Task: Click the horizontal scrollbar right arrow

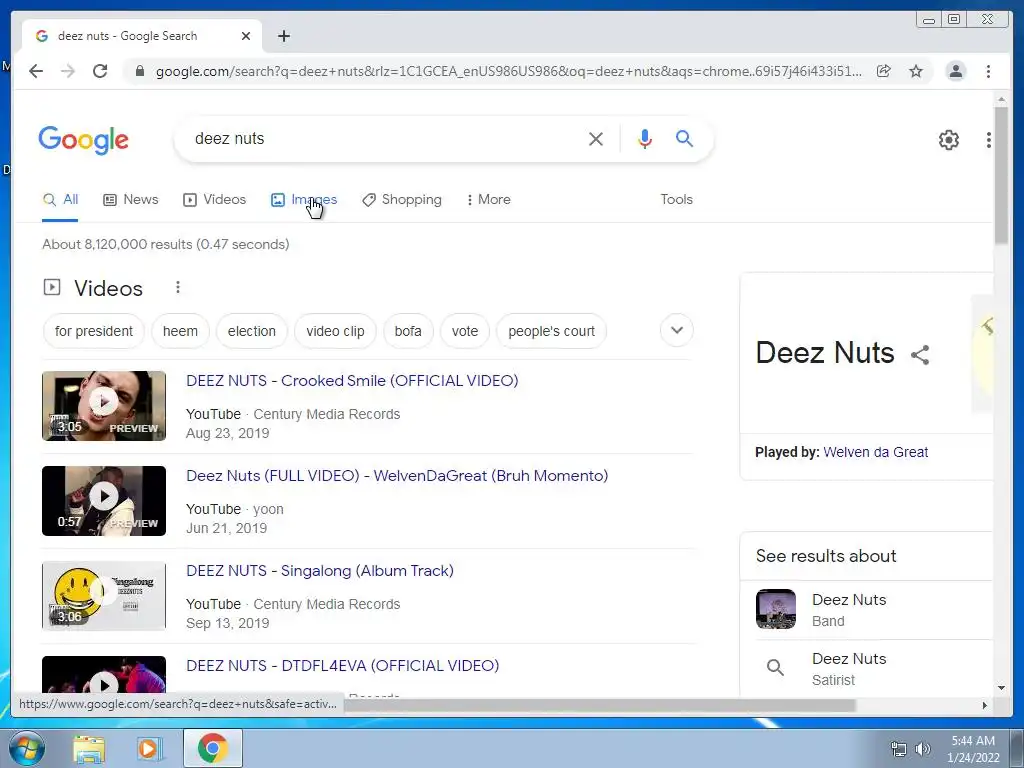Action: (985, 705)
